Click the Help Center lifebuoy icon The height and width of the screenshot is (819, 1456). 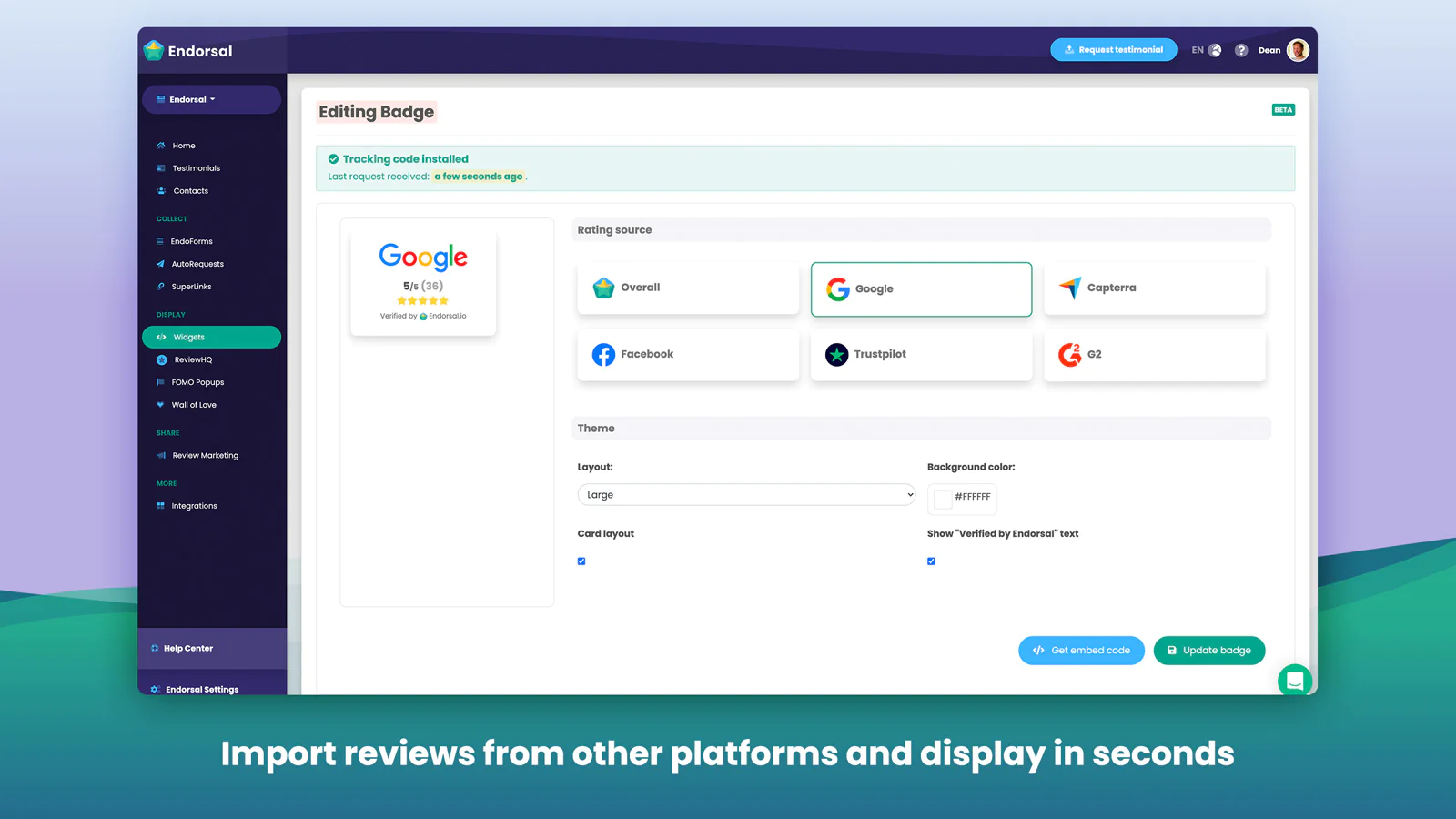(x=155, y=649)
